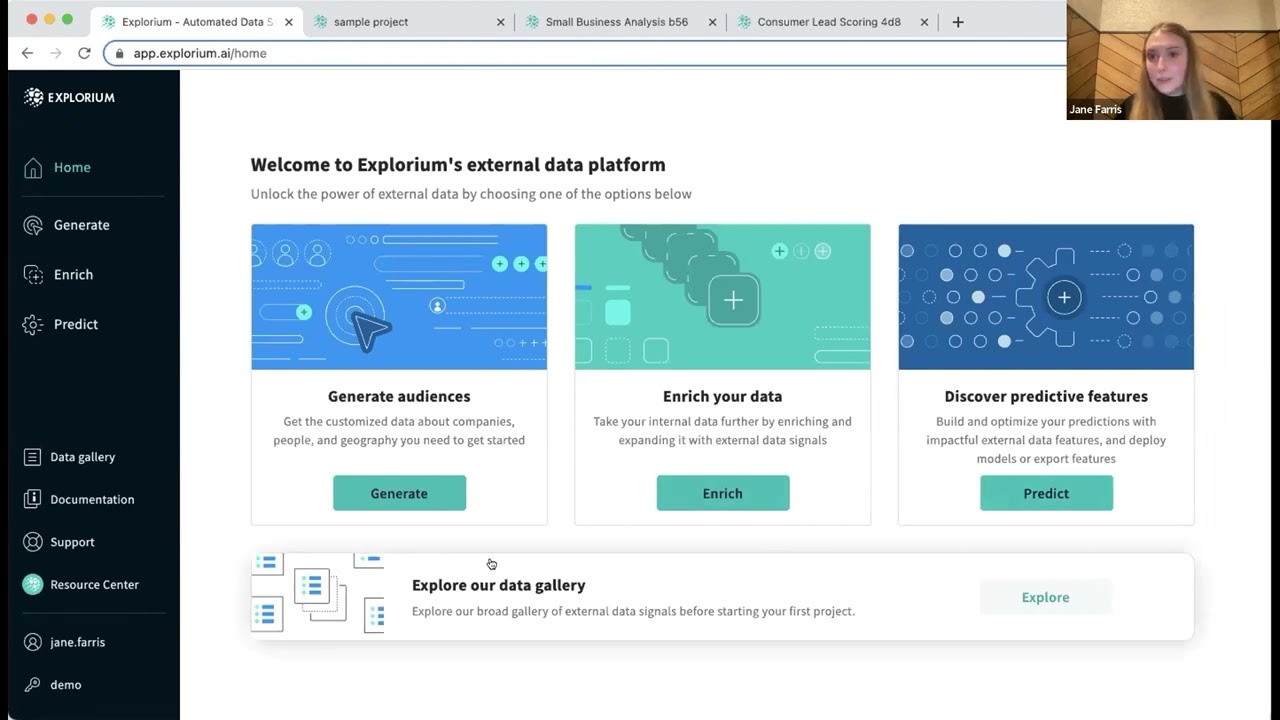Close the Explorium Automated Data tab
Image resolution: width=1280 pixels, height=720 pixels.
[289, 22]
